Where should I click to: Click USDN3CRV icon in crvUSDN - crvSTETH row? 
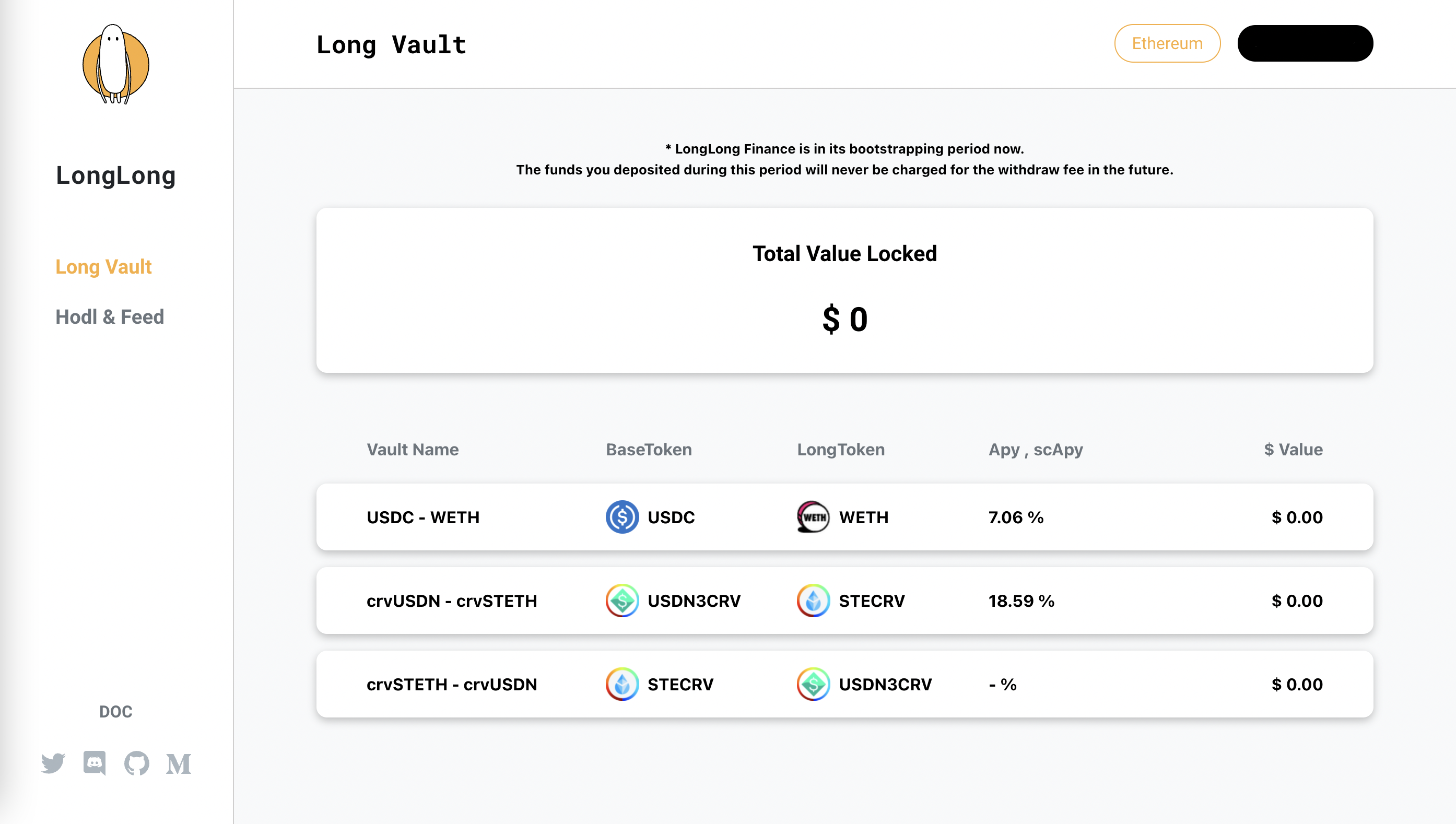[622, 601]
